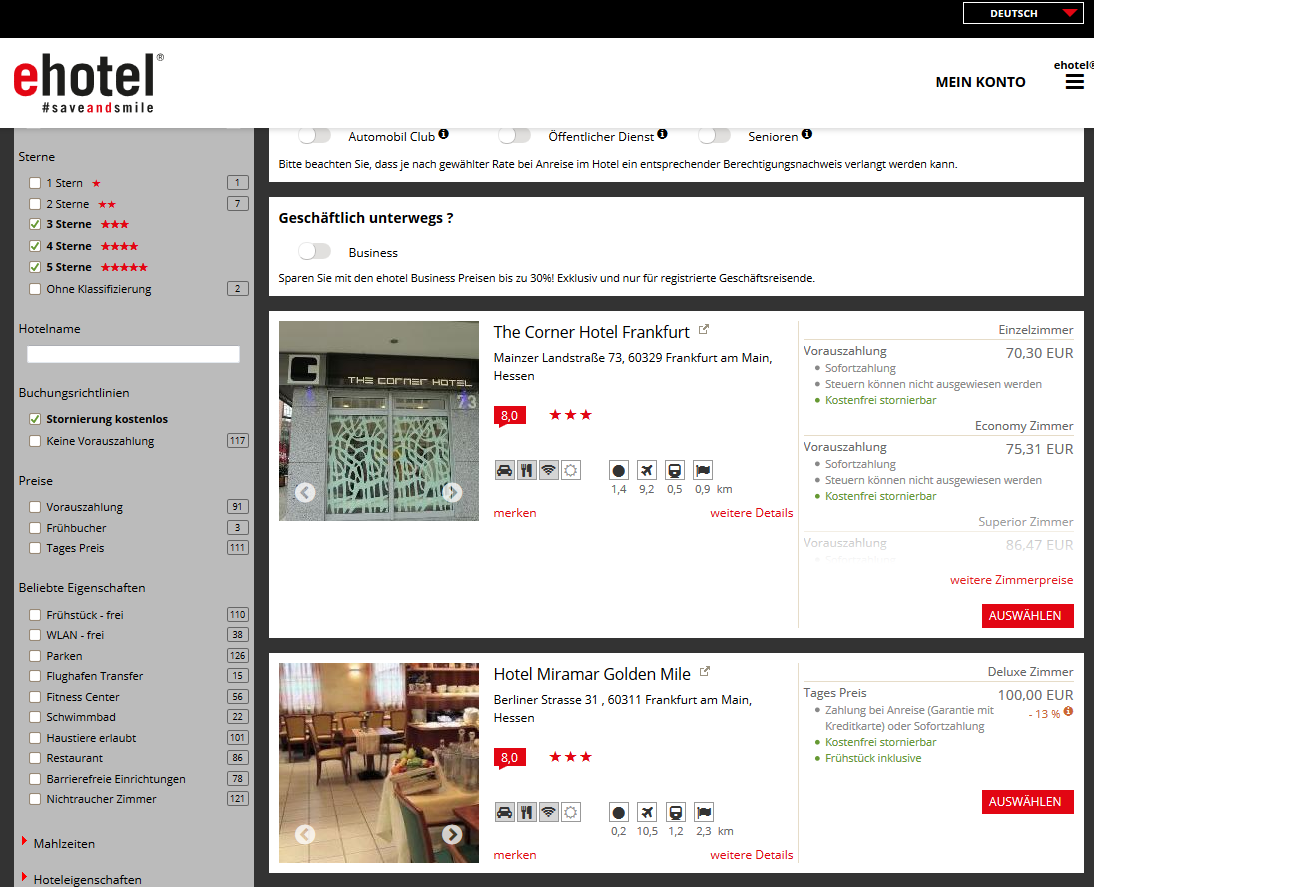Image resolution: width=1293 pixels, height=887 pixels.
Task: Check the 1 Stern filter
Action: point(35,183)
